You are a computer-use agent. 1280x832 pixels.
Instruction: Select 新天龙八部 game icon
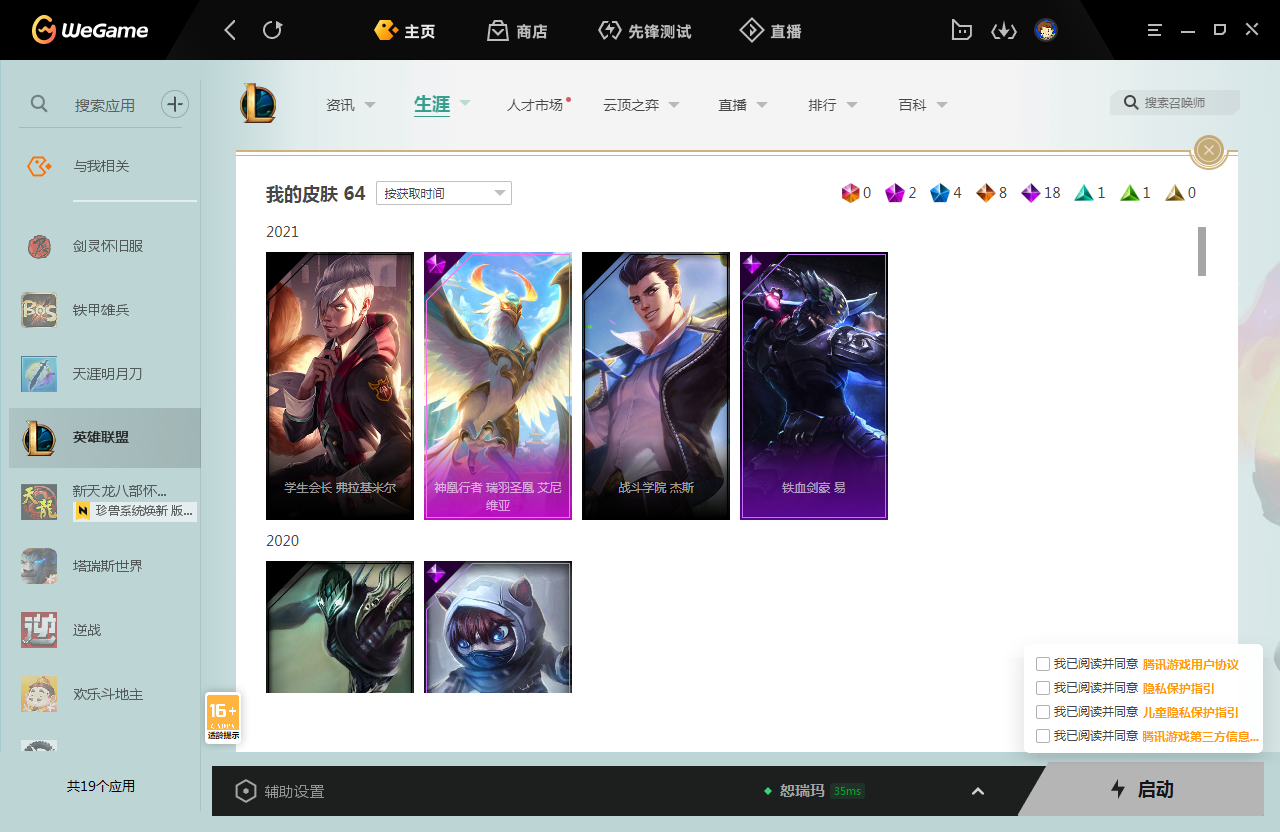(39, 502)
